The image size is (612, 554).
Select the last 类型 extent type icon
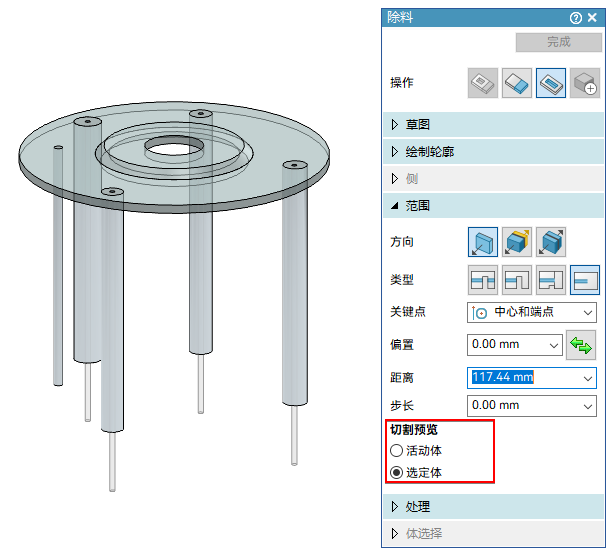(584, 281)
